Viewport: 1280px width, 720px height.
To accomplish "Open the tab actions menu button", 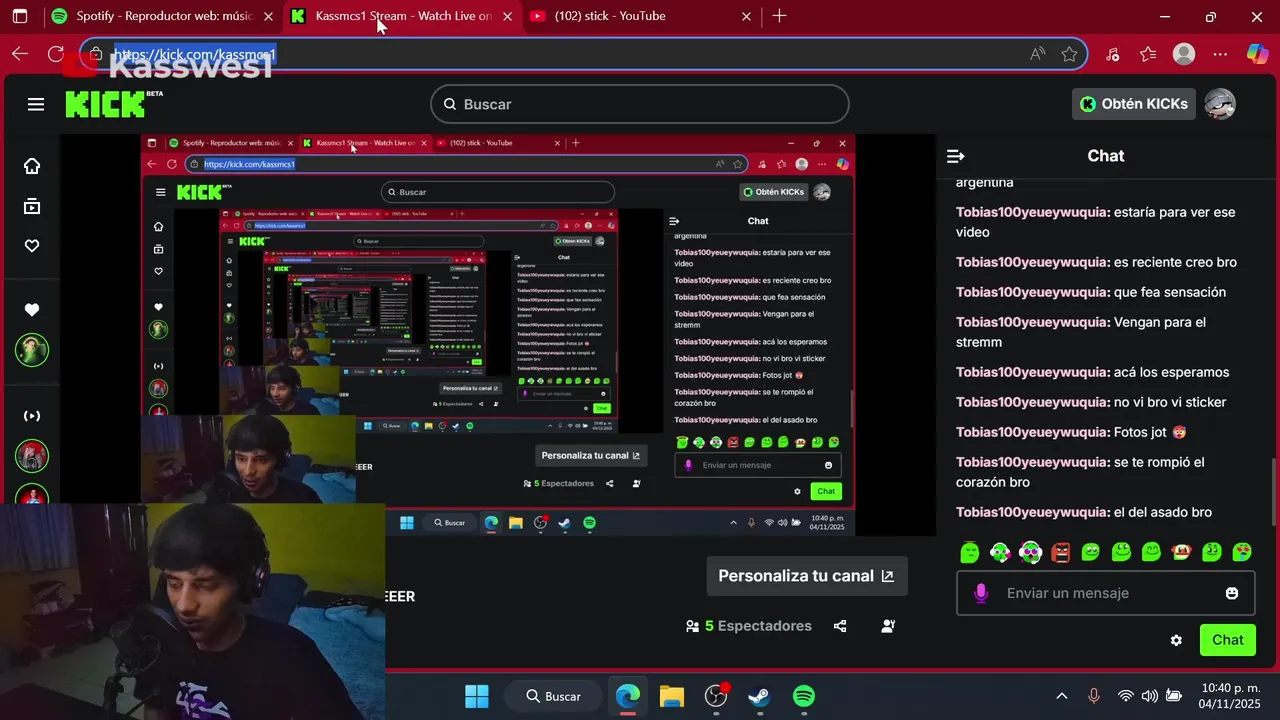I will tap(20, 16).
